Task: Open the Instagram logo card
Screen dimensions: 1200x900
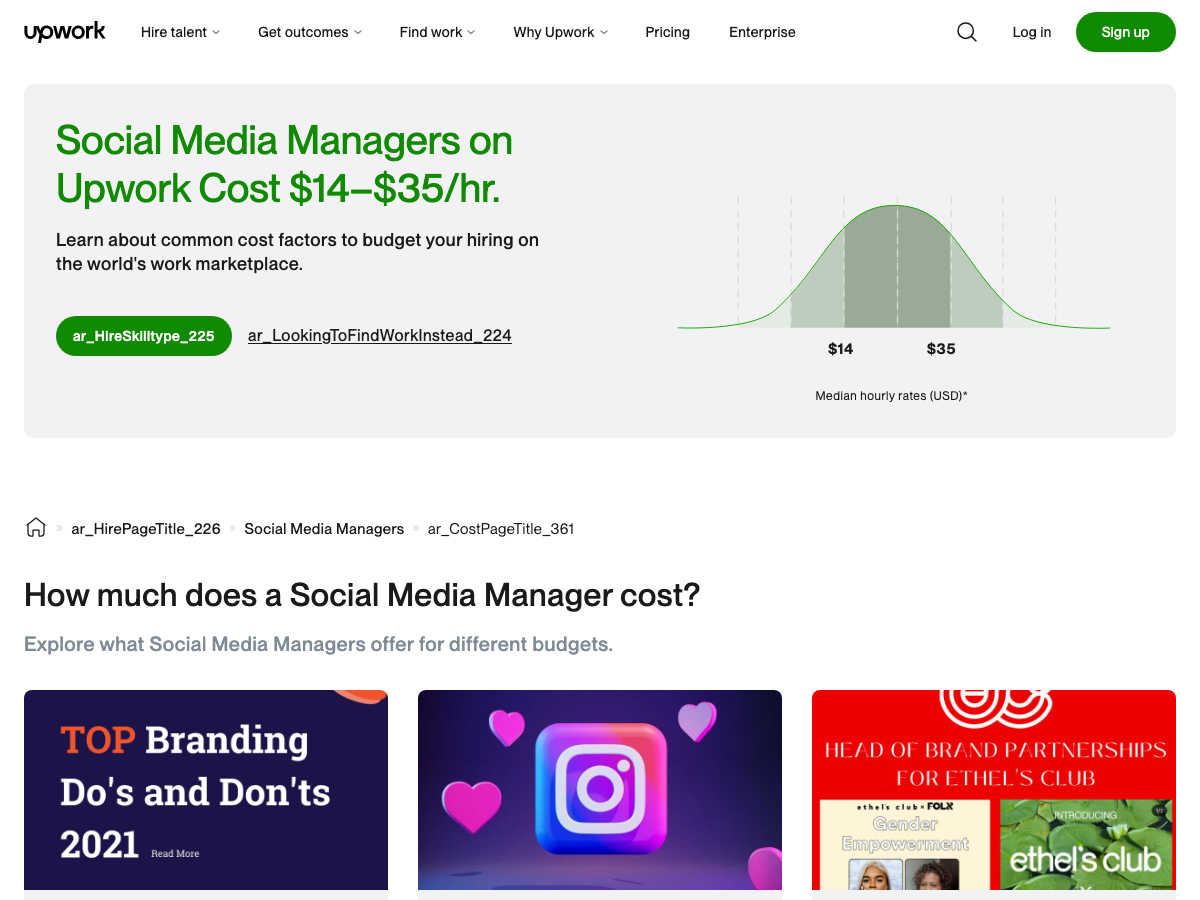Action: (x=600, y=790)
